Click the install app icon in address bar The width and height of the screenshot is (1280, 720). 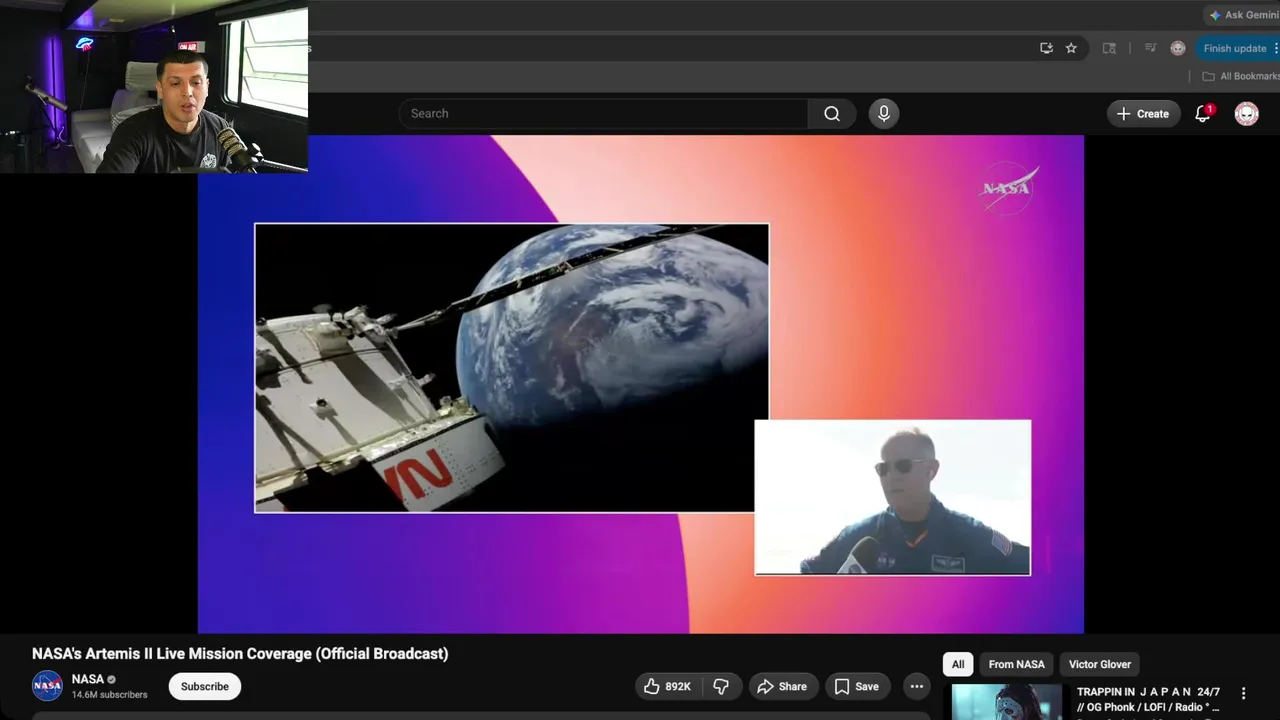(1046, 48)
